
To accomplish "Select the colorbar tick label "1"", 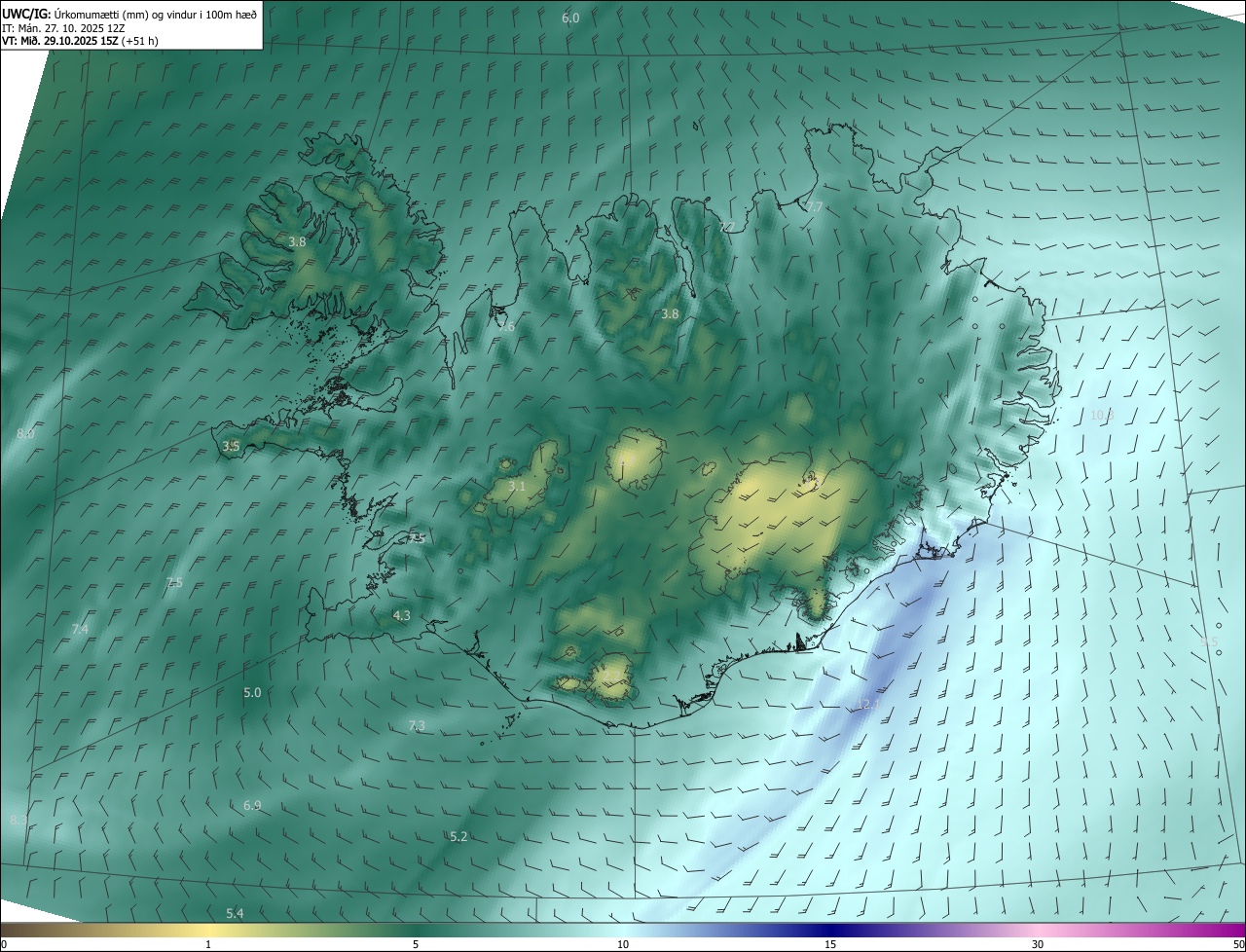I will tap(208, 944).
